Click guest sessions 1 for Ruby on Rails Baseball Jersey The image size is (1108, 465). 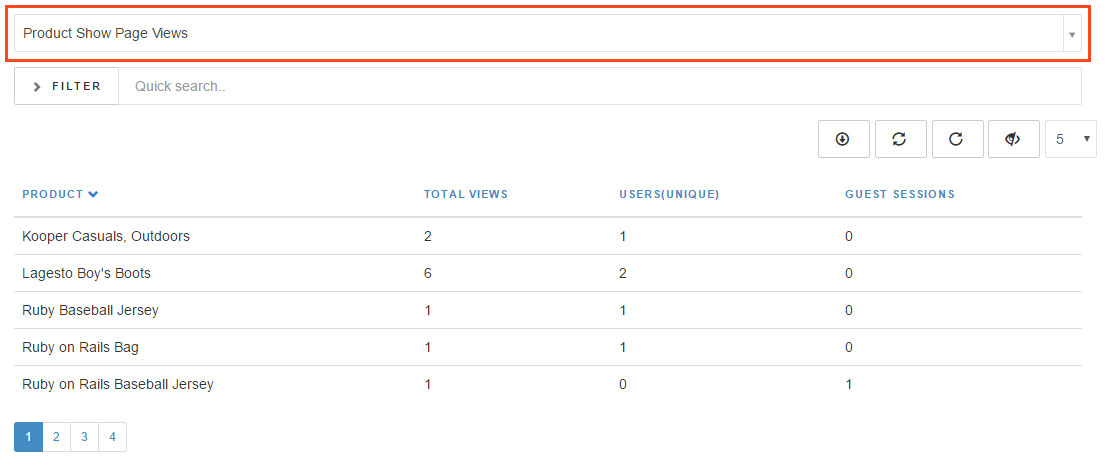[x=849, y=384]
